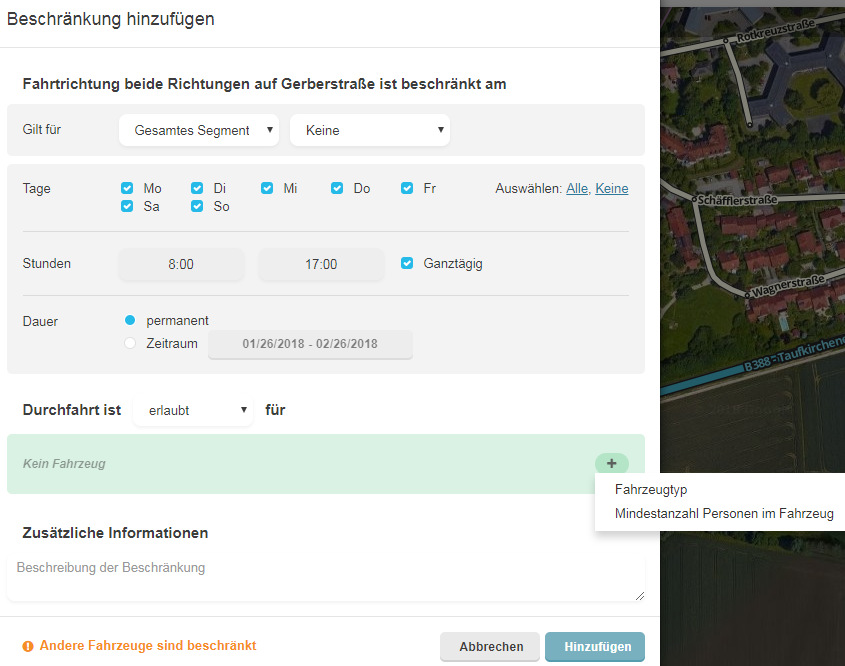Click the 17:00 end time field
The width and height of the screenshot is (845, 666).
(321, 264)
